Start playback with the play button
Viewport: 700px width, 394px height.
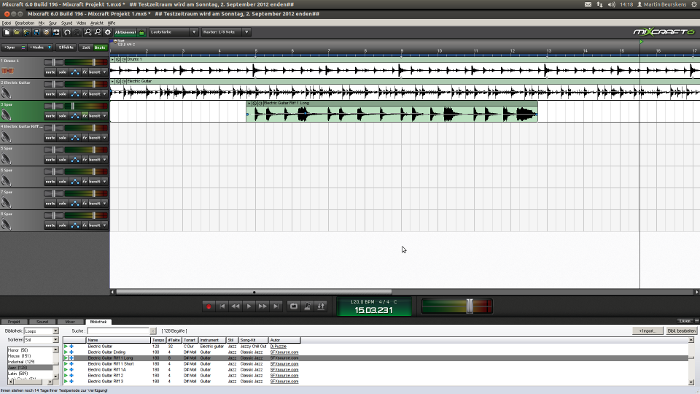click(x=249, y=306)
